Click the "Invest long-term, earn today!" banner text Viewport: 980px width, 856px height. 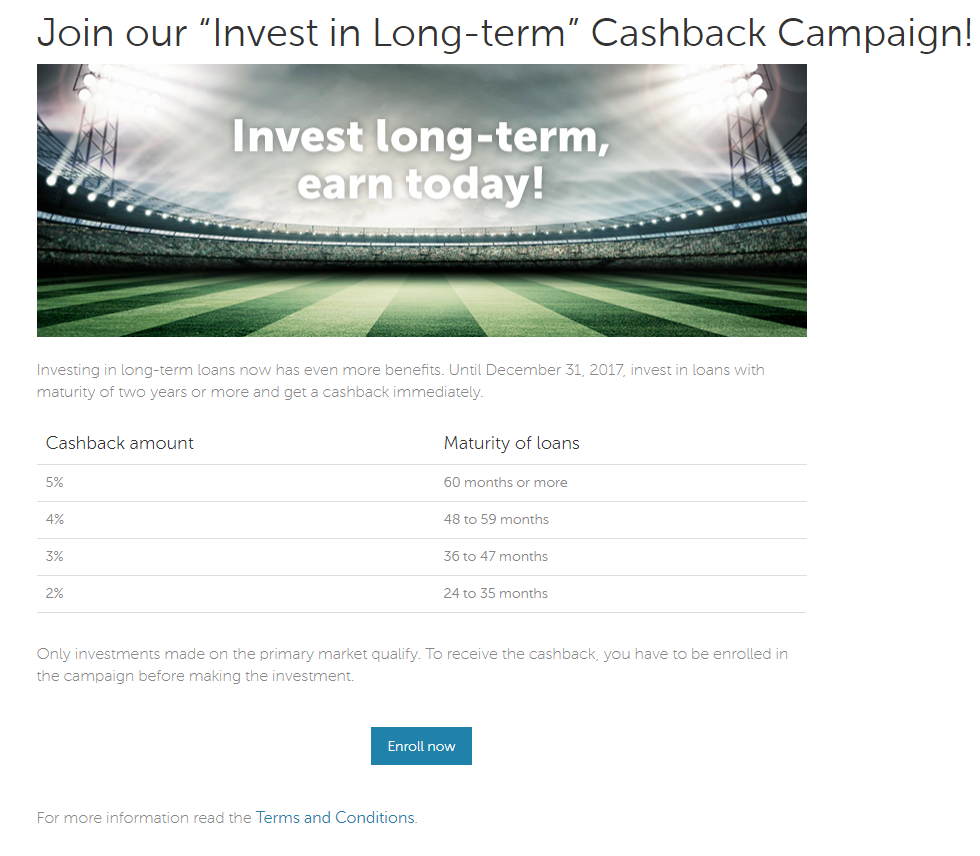pyautogui.click(x=421, y=161)
